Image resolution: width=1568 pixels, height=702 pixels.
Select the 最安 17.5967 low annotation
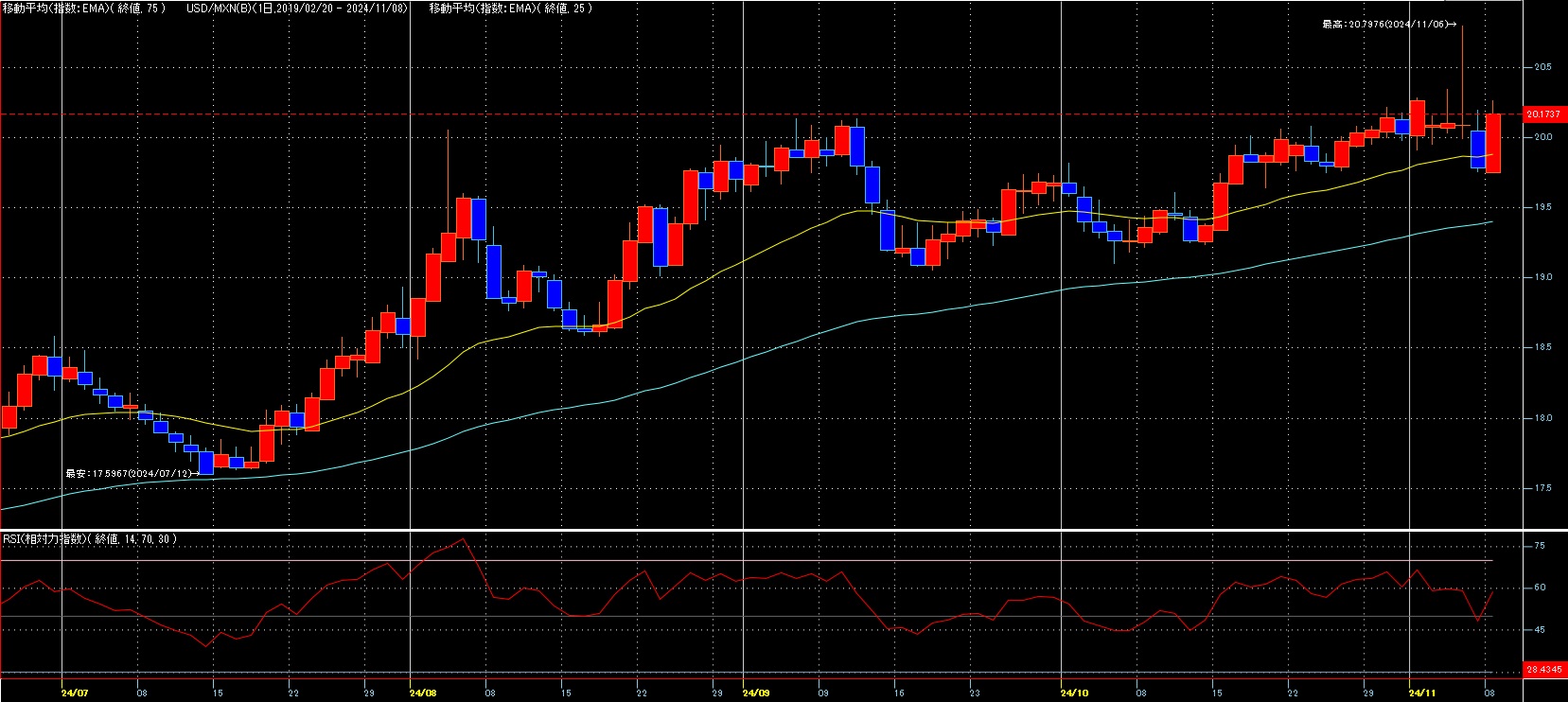(132, 472)
